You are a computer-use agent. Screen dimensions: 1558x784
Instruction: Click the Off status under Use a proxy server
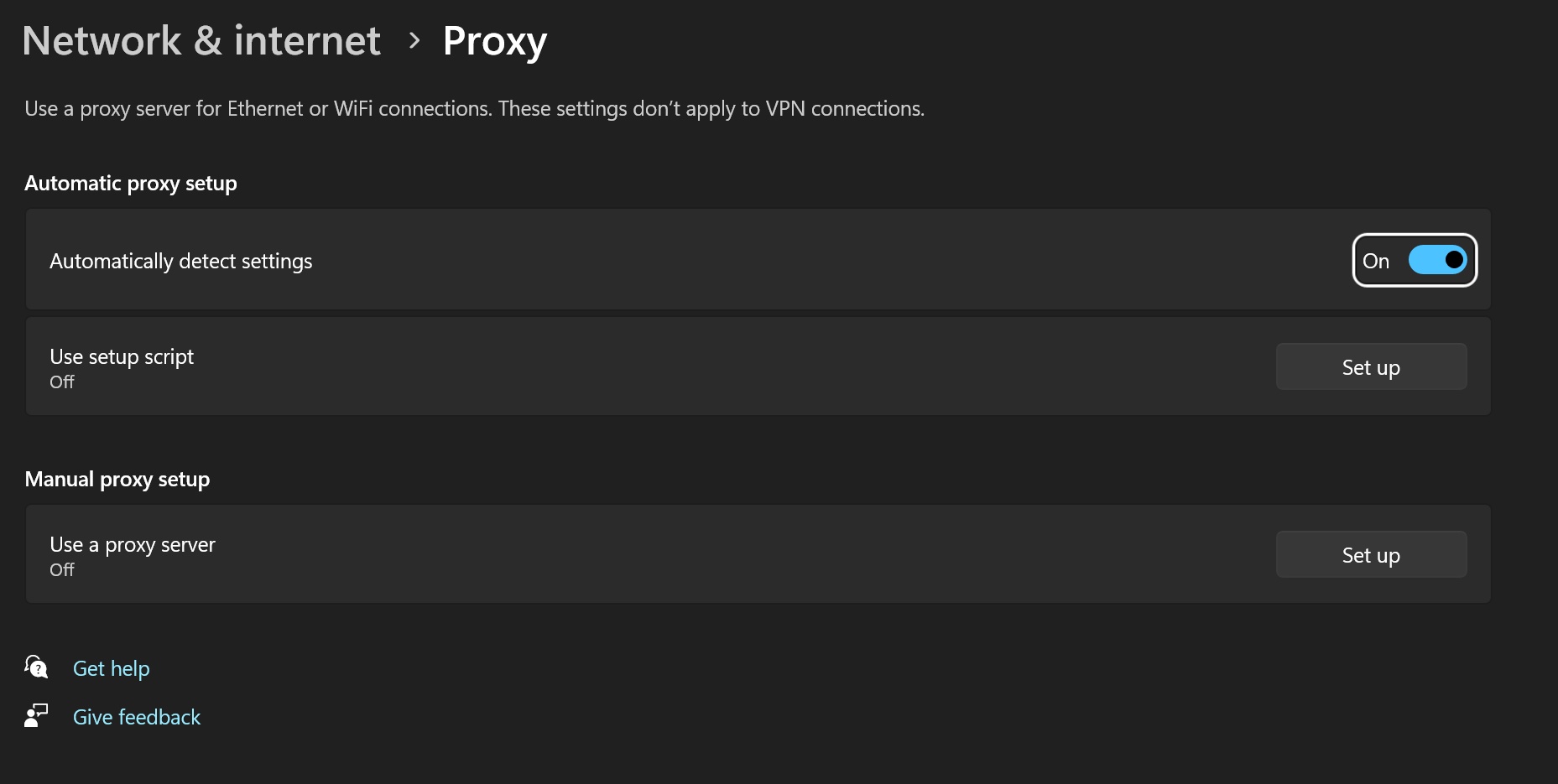coord(61,569)
